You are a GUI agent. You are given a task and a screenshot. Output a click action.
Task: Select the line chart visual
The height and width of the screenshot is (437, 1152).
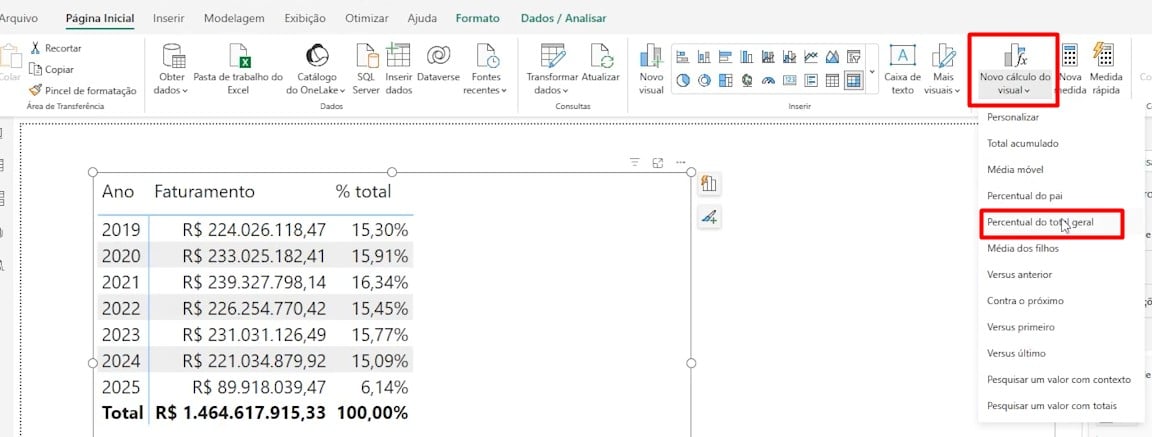811,57
